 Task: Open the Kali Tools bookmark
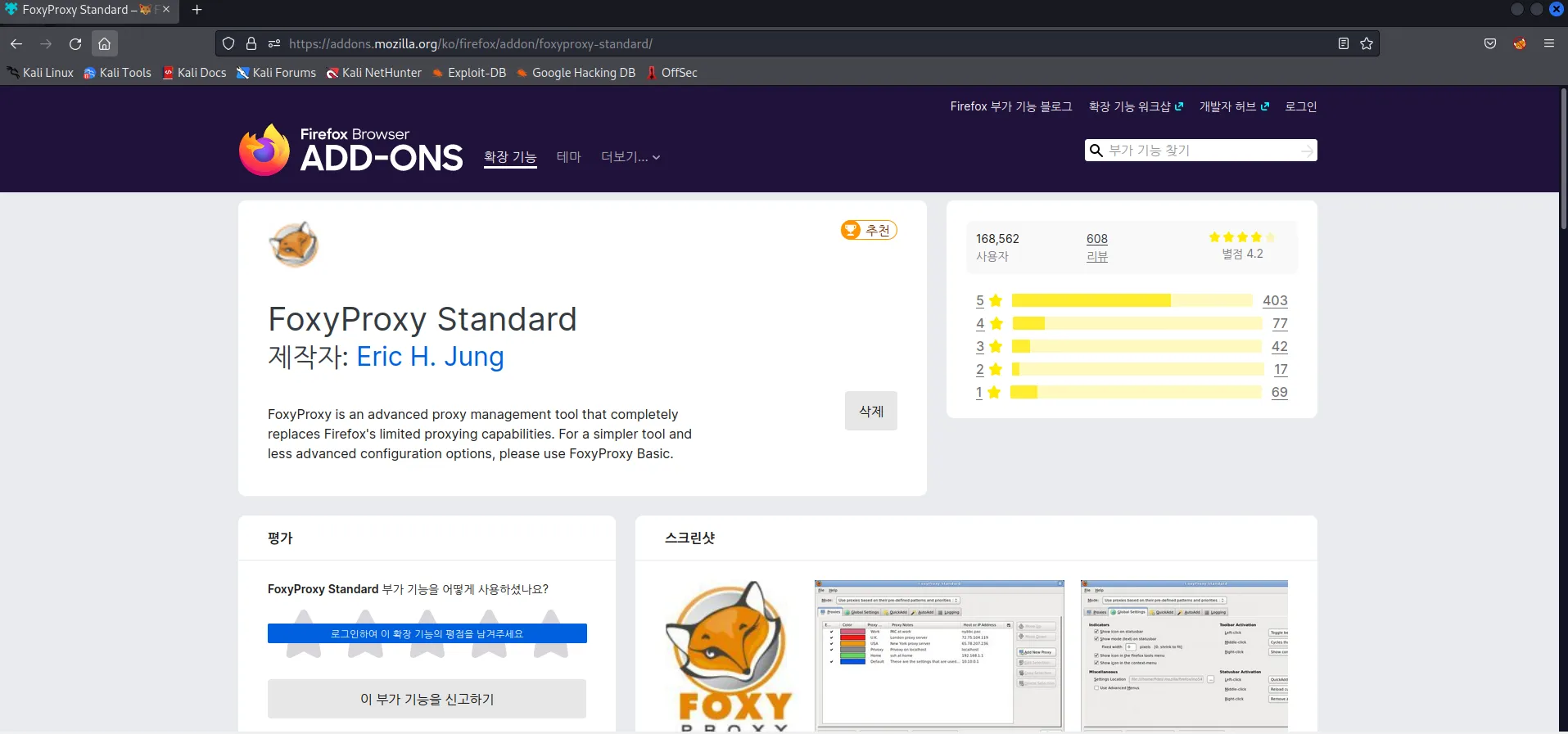coord(118,73)
